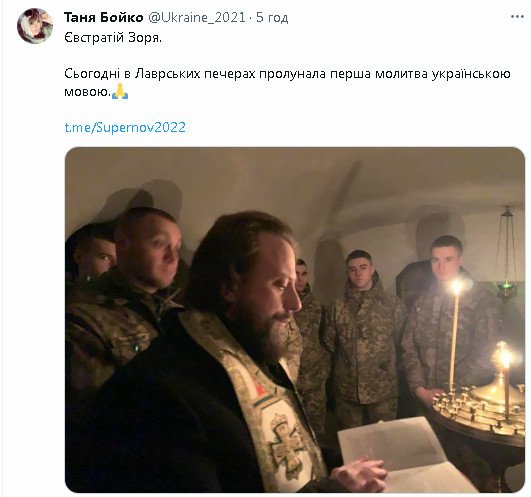Click the display name Таня Бойко
This screenshot has width=531, height=497.
104,17
